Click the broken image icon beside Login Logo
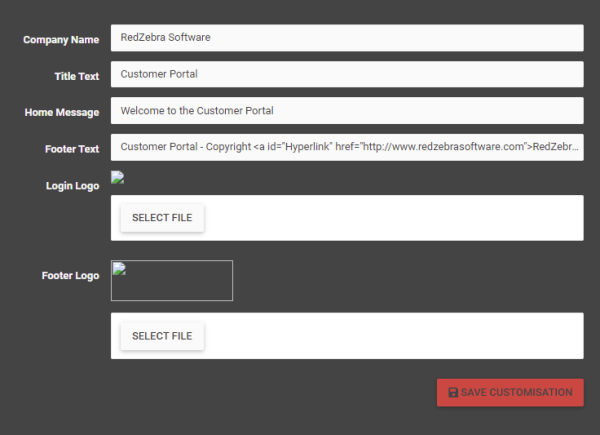Screen dimensions: 600x435 (x=117, y=178)
